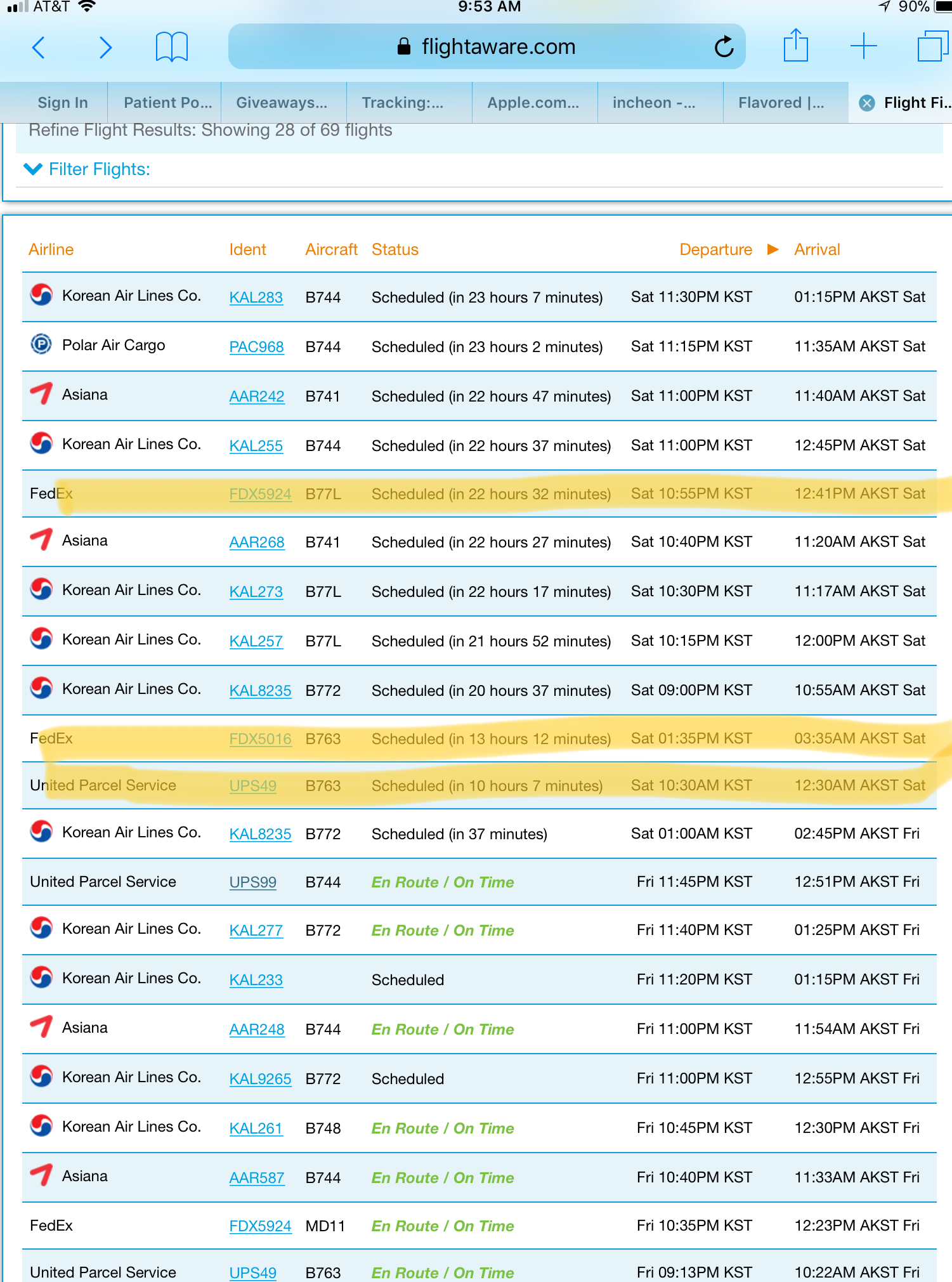The height and width of the screenshot is (1282, 952).
Task: Show all open tabs overview
Action: (931, 46)
